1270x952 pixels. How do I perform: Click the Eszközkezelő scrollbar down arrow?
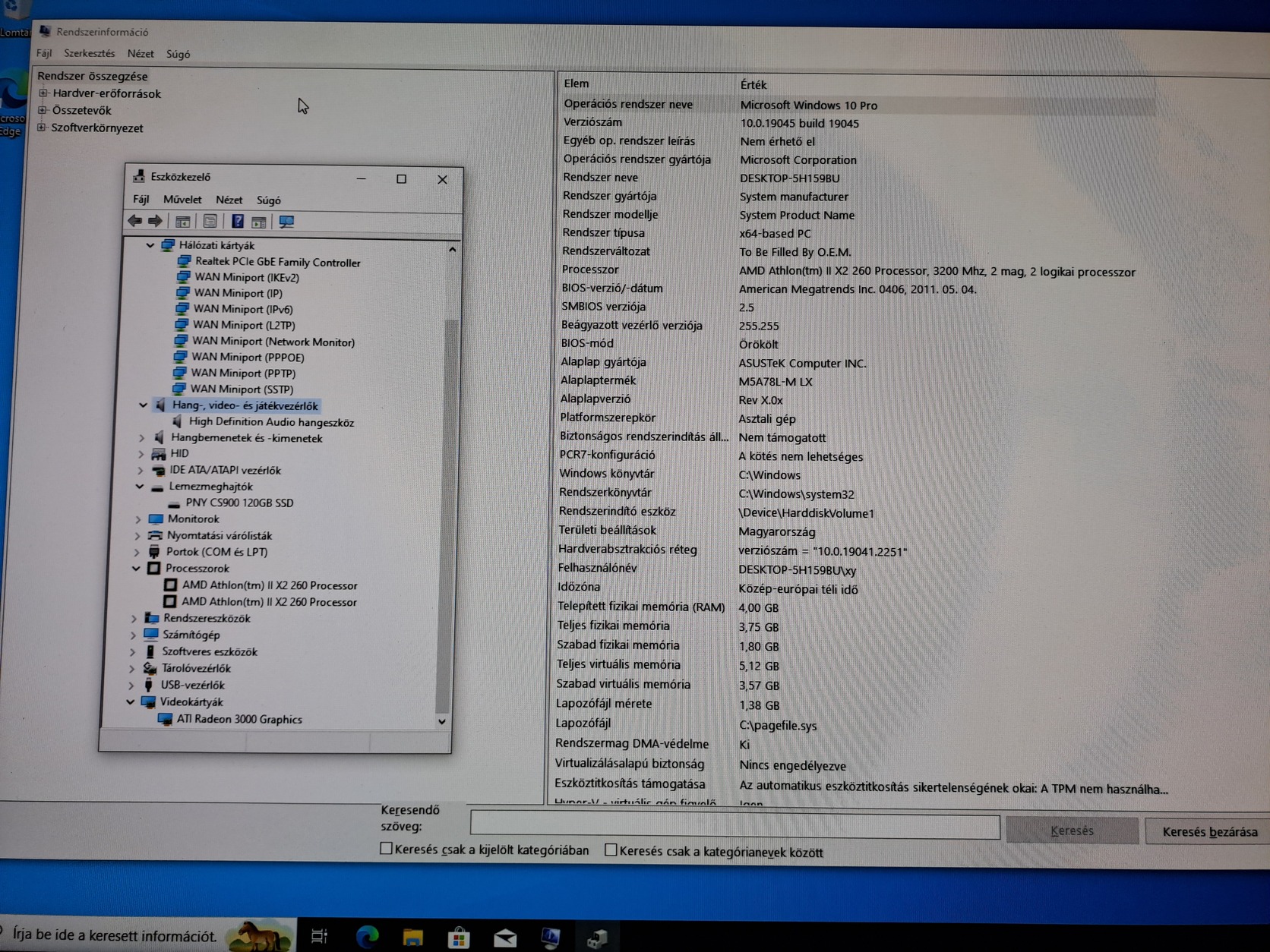click(x=442, y=721)
